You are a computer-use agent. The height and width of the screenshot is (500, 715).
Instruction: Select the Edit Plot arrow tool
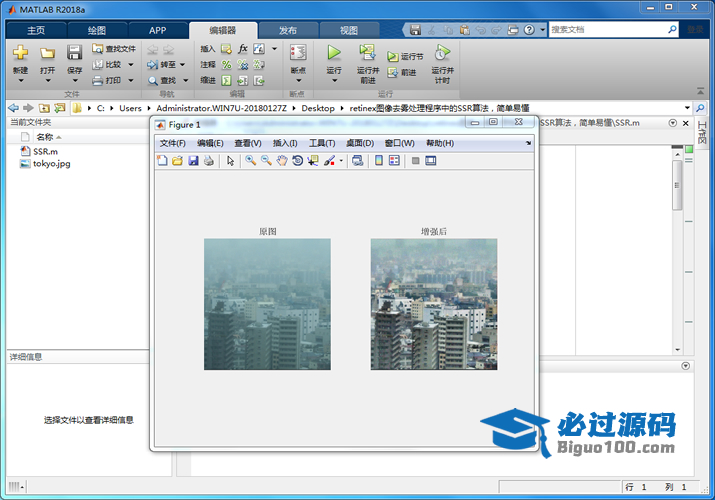click(x=230, y=161)
